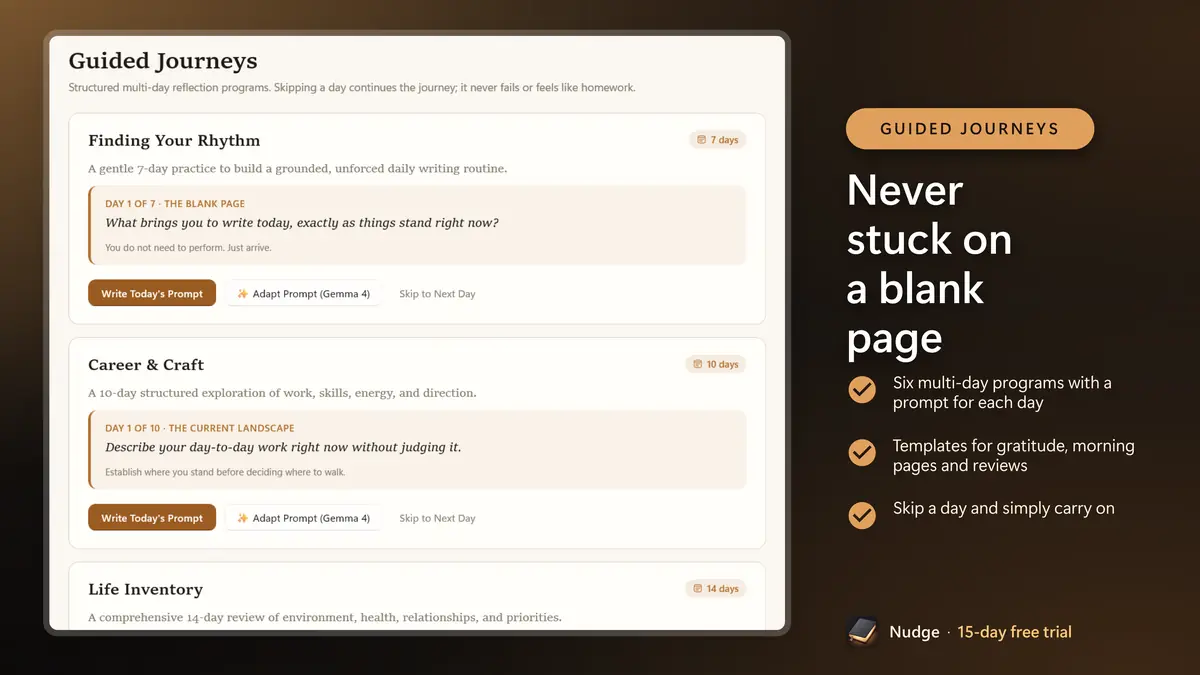Write Today's Prompt for Finding Your Rhythm
The image size is (1200, 675).
152,294
